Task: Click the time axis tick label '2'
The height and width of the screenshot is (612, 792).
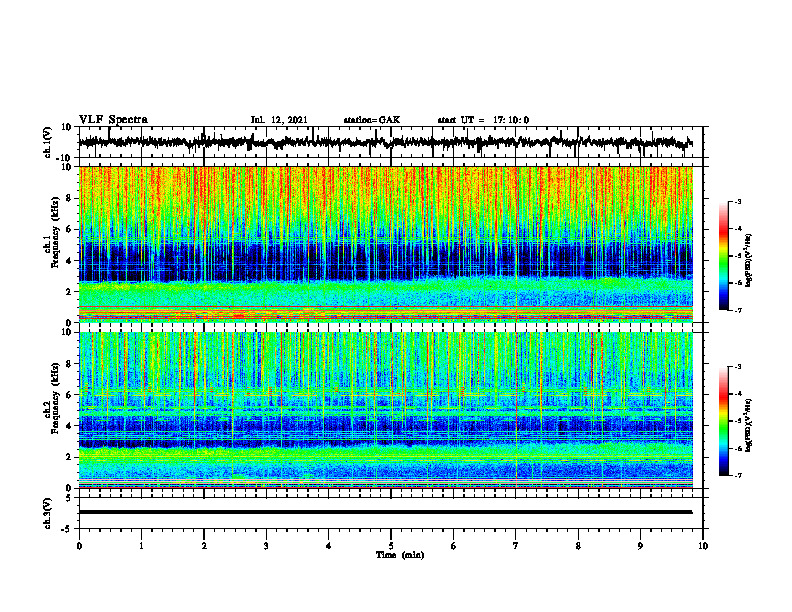Action: coord(204,546)
